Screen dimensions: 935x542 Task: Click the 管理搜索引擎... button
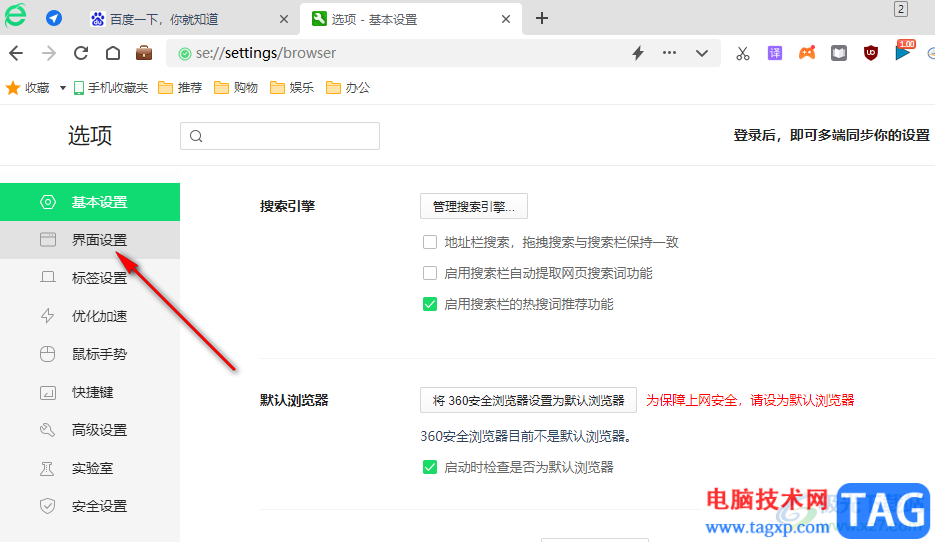pyautogui.click(x=473, y=206)
